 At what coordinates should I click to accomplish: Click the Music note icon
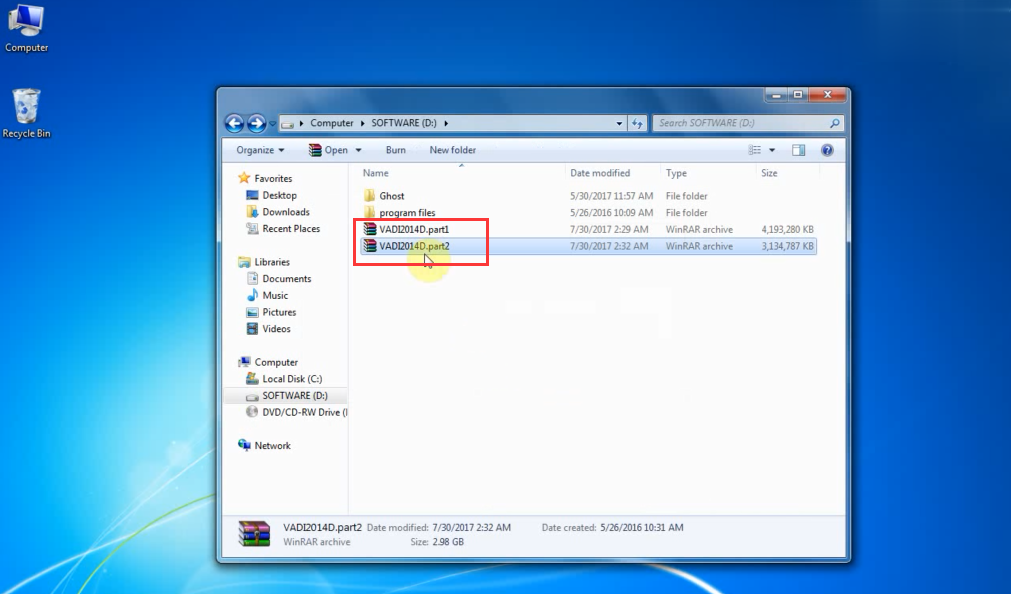pyautogui.click(x=252, y=295)
